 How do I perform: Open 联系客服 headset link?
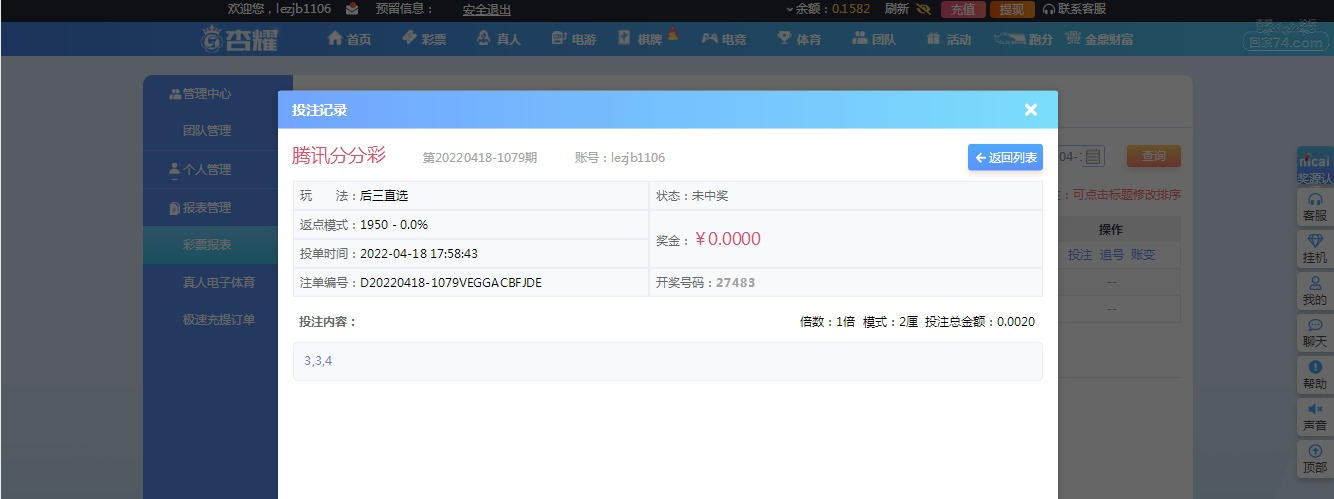pyautogui.click(x=1074, y=9)
